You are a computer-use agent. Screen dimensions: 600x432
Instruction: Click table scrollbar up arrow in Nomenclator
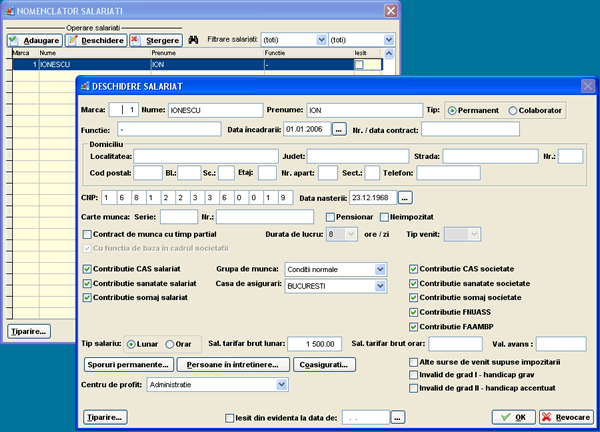point(389,53)
